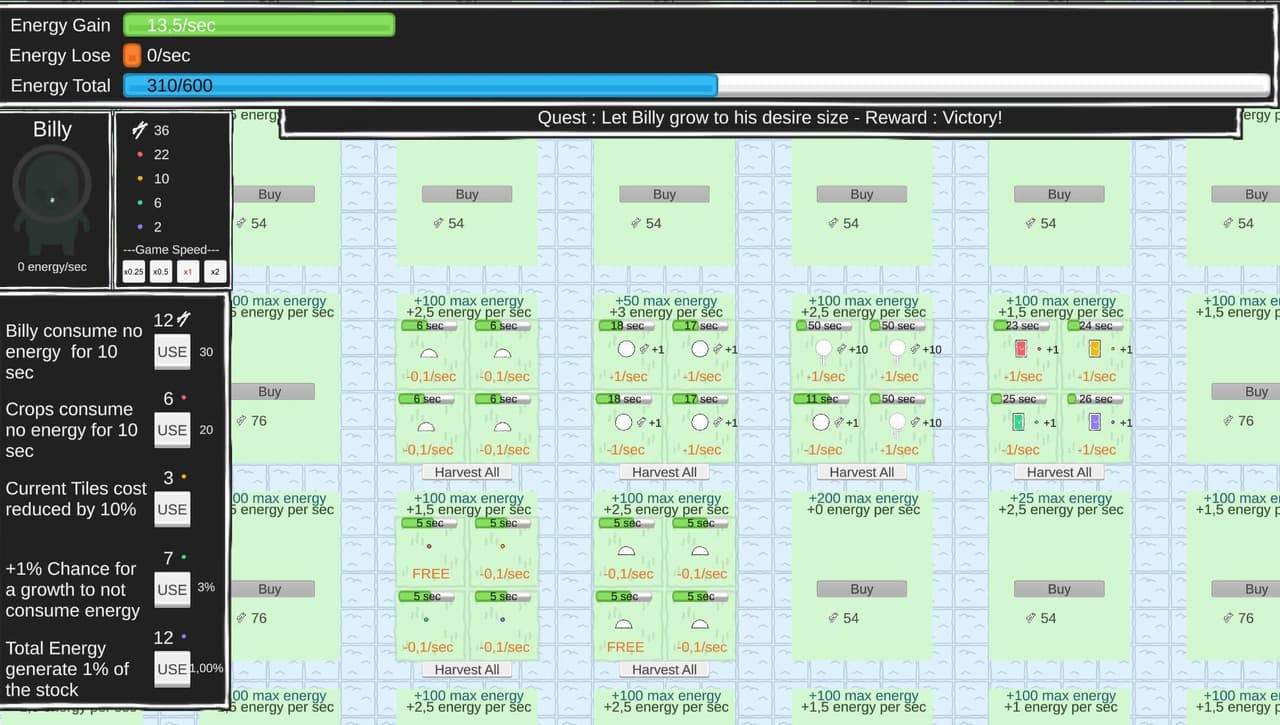This screenshot has height=725, width=1280.
Task: Select the orange card crop at 24 sec
Action: (1094, 349)
